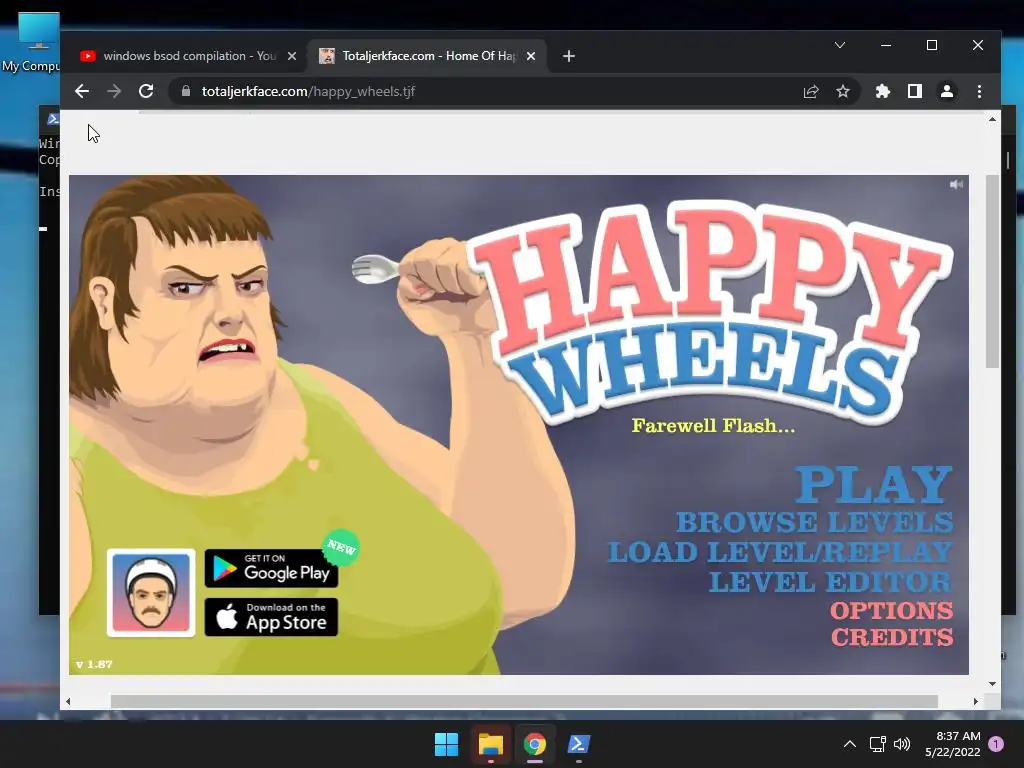Screen dimensions: 1024x768
Task: Click PowerShell window title icon behind Chrome
Action: point(53,119)
